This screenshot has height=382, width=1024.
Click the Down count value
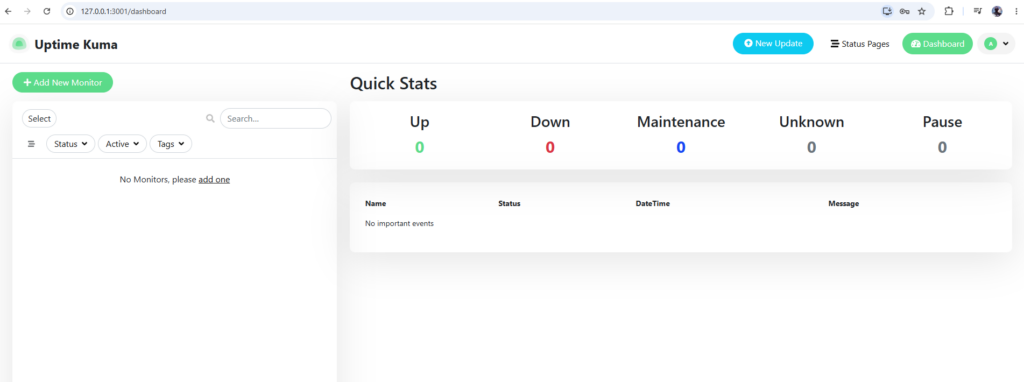[x=550, y=148]
